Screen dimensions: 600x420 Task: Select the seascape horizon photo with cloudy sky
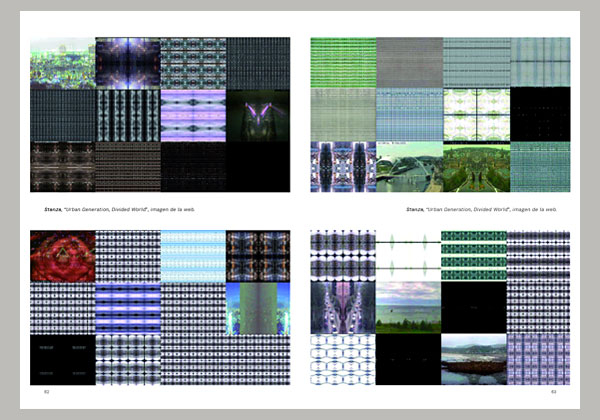click(407, 307)
